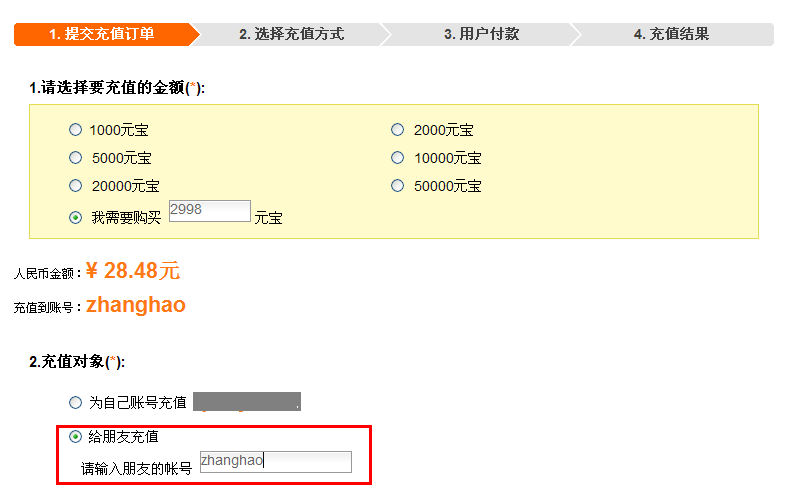790x500 pixels.
Task: Click the 请输入朋友的帐号 label
Action: 136,468
